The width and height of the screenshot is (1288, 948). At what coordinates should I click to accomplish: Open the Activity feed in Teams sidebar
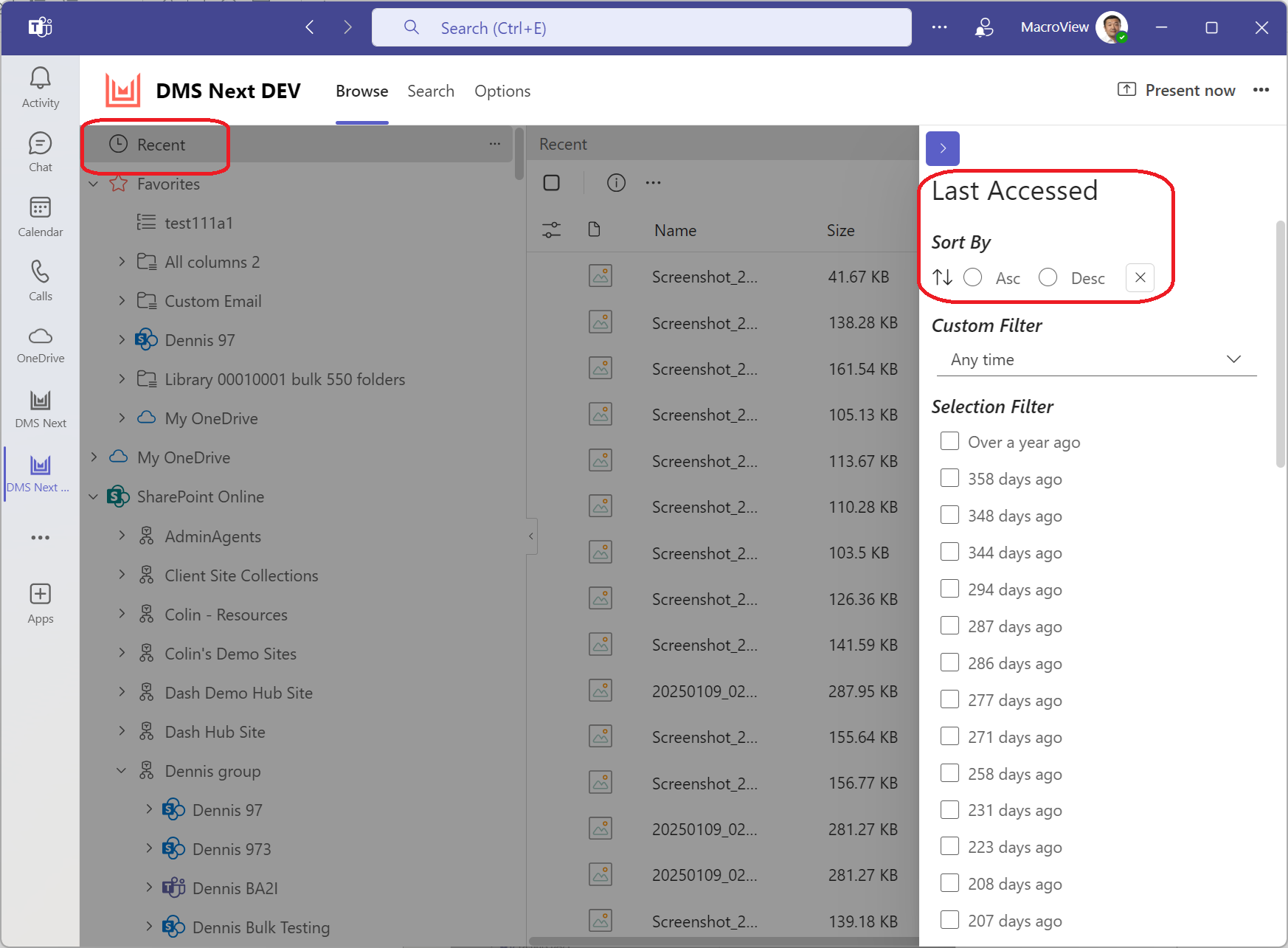pos(41,88)
